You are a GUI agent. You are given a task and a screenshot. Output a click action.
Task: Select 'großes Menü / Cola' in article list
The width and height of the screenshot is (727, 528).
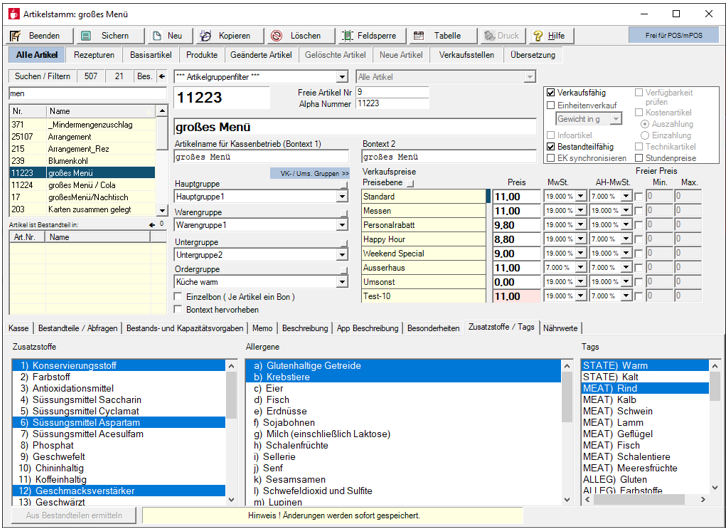click(83, 185)
